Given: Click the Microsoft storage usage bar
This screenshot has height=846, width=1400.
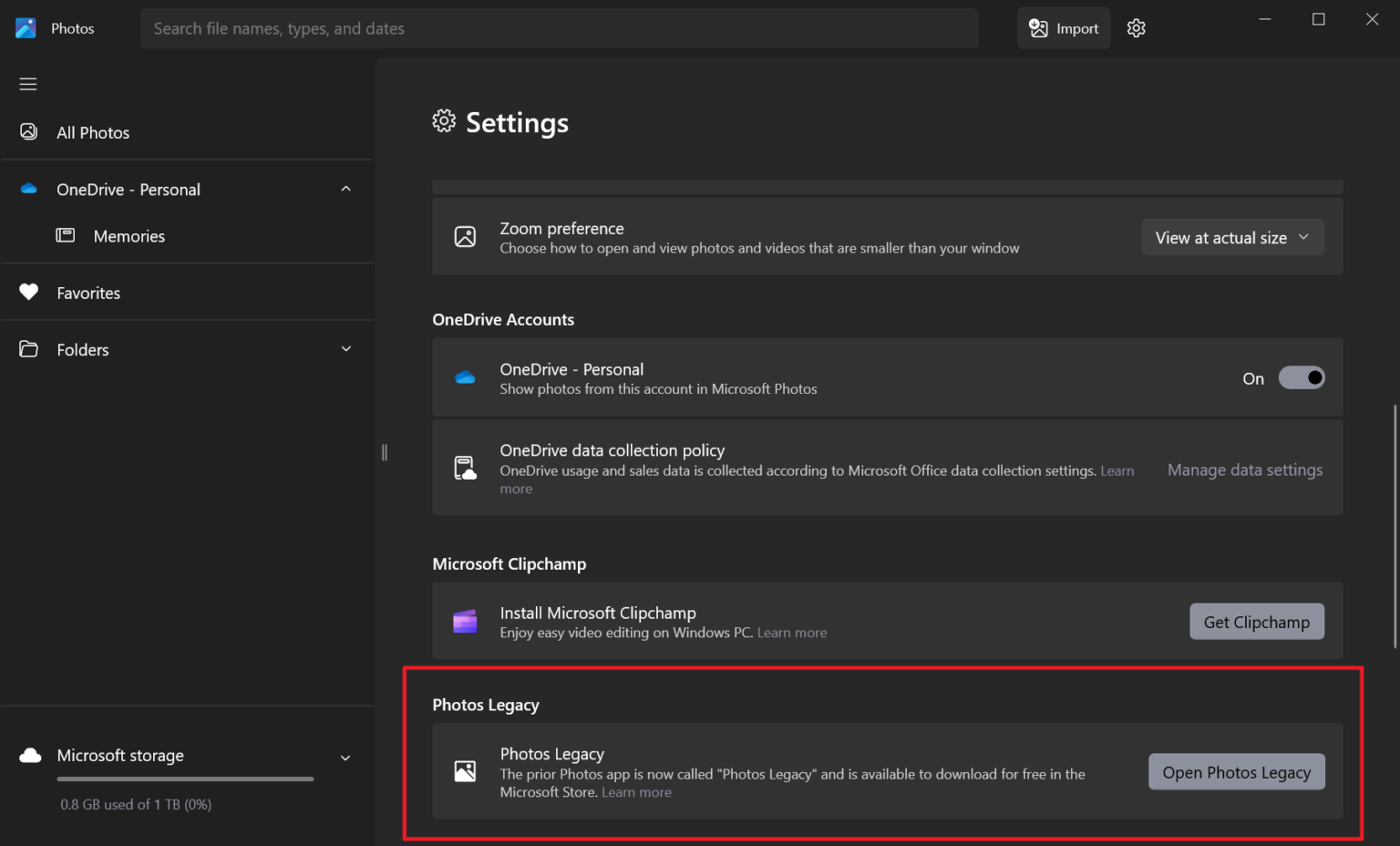Looking at the screenshot, I should 184,779.
